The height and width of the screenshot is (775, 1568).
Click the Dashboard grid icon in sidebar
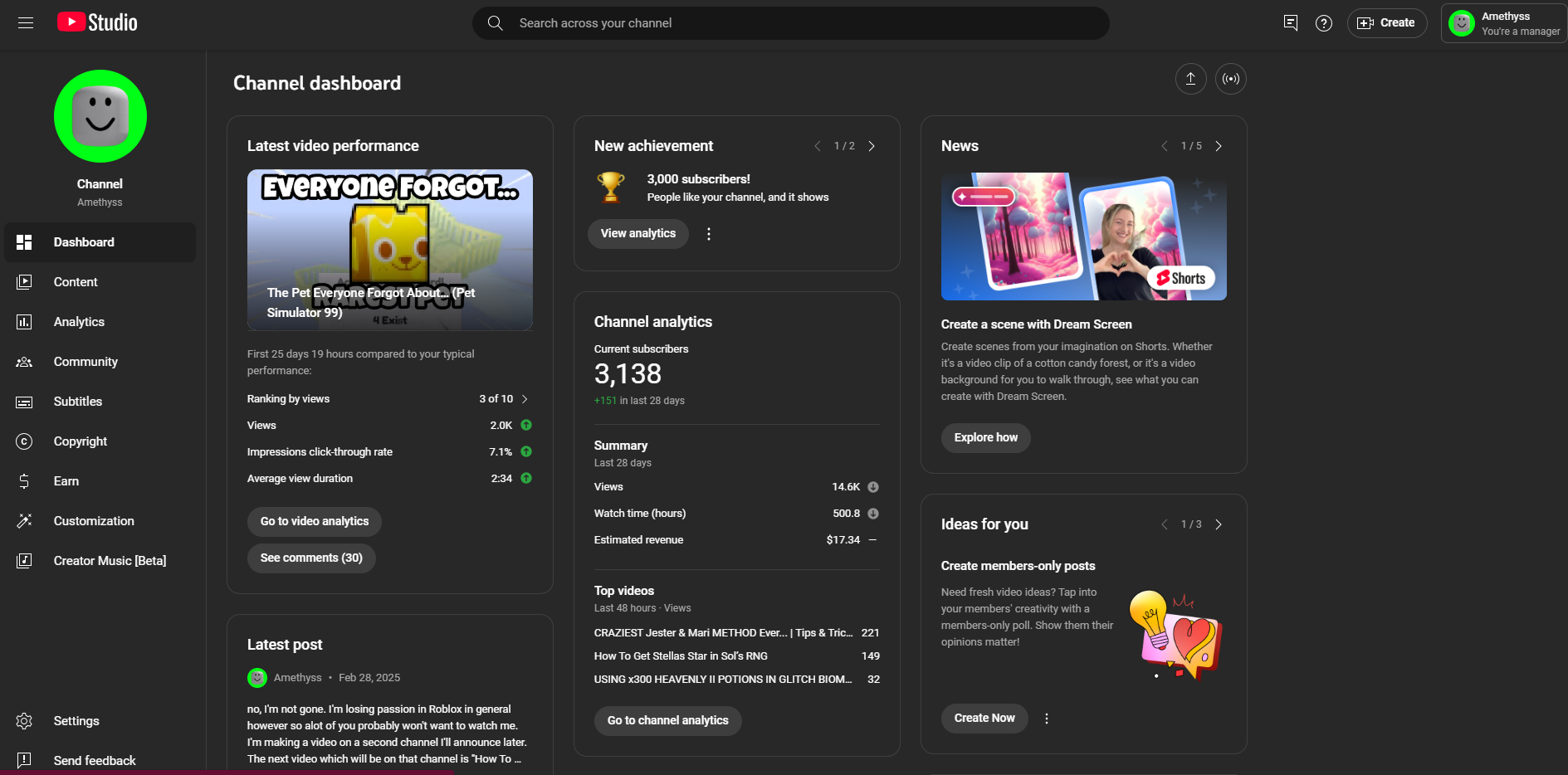24,242
